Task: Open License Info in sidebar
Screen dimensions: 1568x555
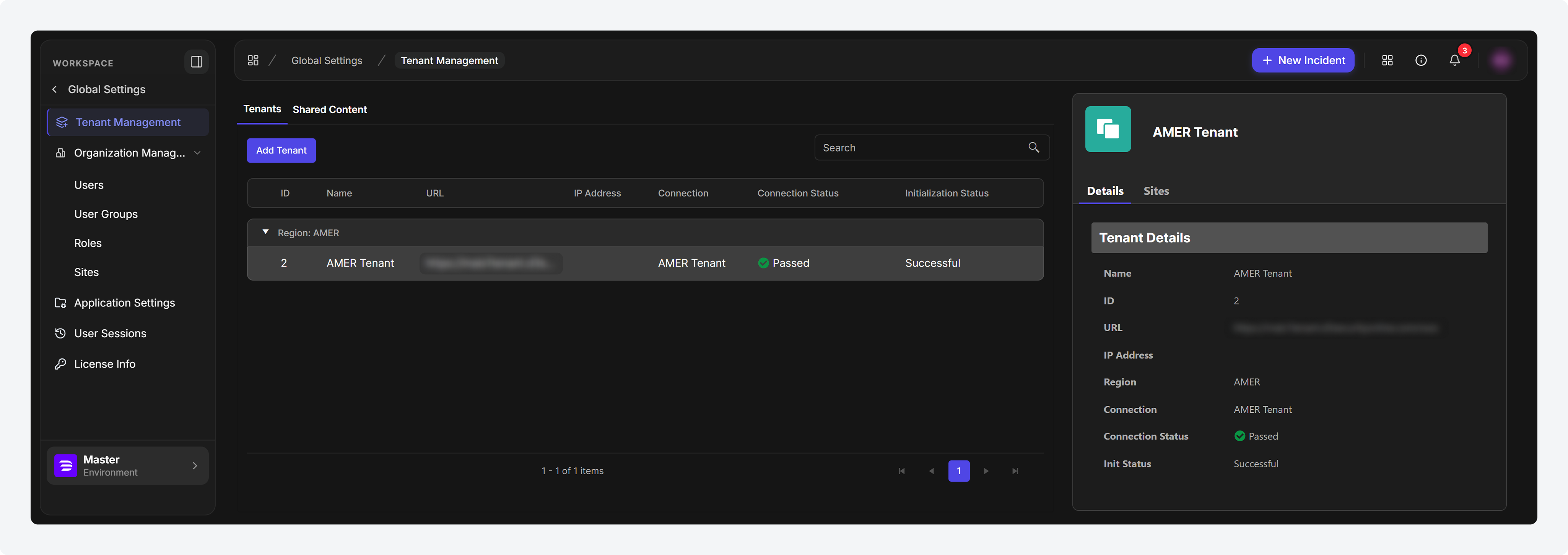Action: point(105,364)
